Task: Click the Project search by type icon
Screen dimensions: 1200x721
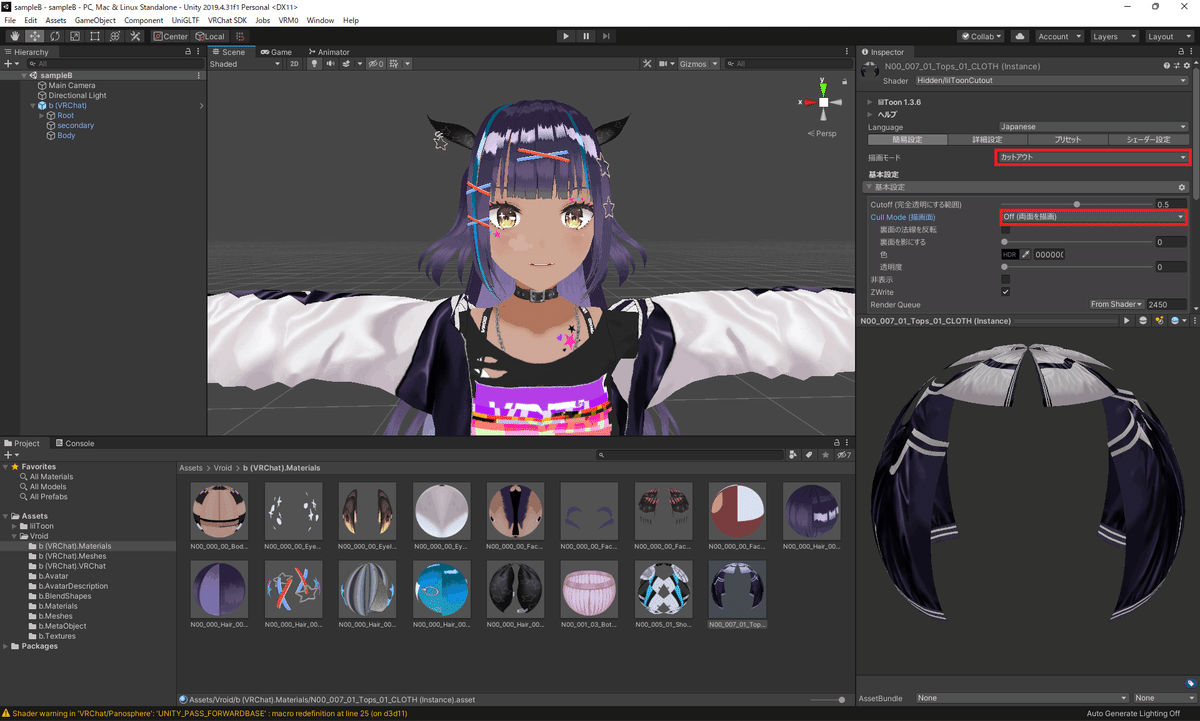Action: pos(792,455)
